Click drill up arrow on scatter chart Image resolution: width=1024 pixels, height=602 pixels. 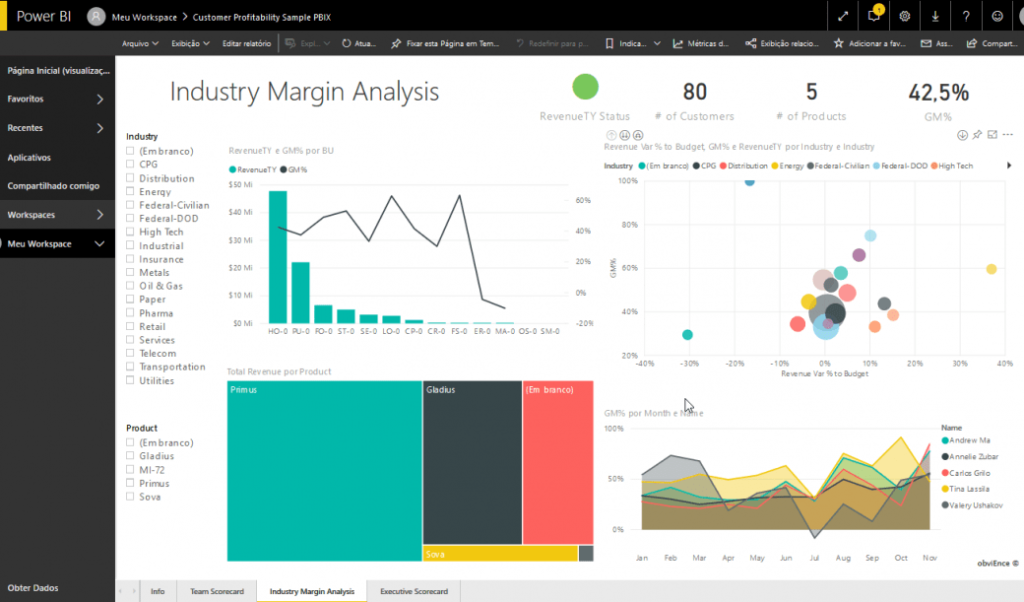[x=611, y=135]
